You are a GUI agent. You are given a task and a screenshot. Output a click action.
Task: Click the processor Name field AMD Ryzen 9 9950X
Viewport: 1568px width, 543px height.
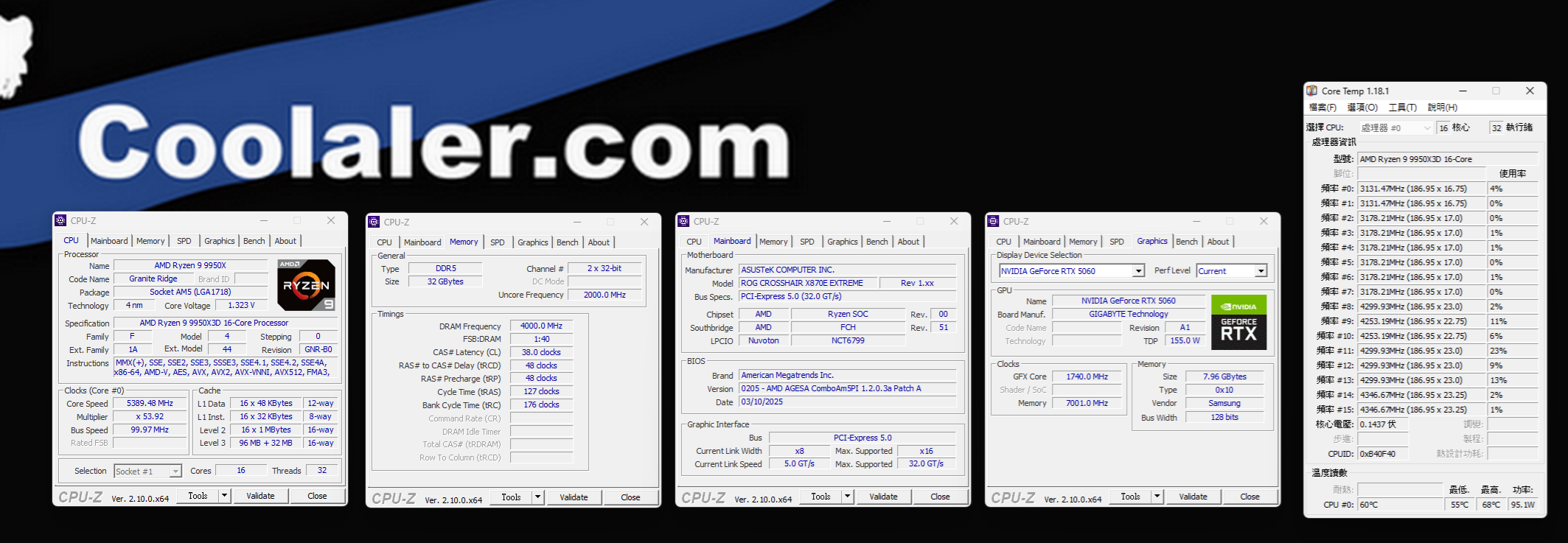(x=190, y=265)
